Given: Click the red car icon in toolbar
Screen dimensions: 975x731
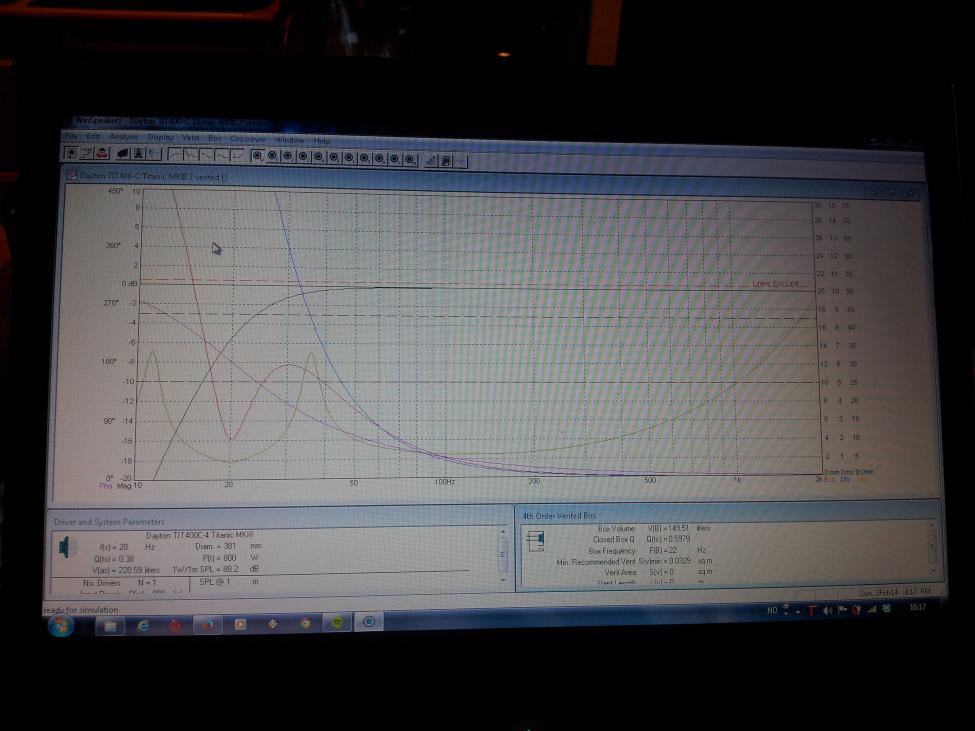Looking at the screenshot, I should (x=102, y=153).
